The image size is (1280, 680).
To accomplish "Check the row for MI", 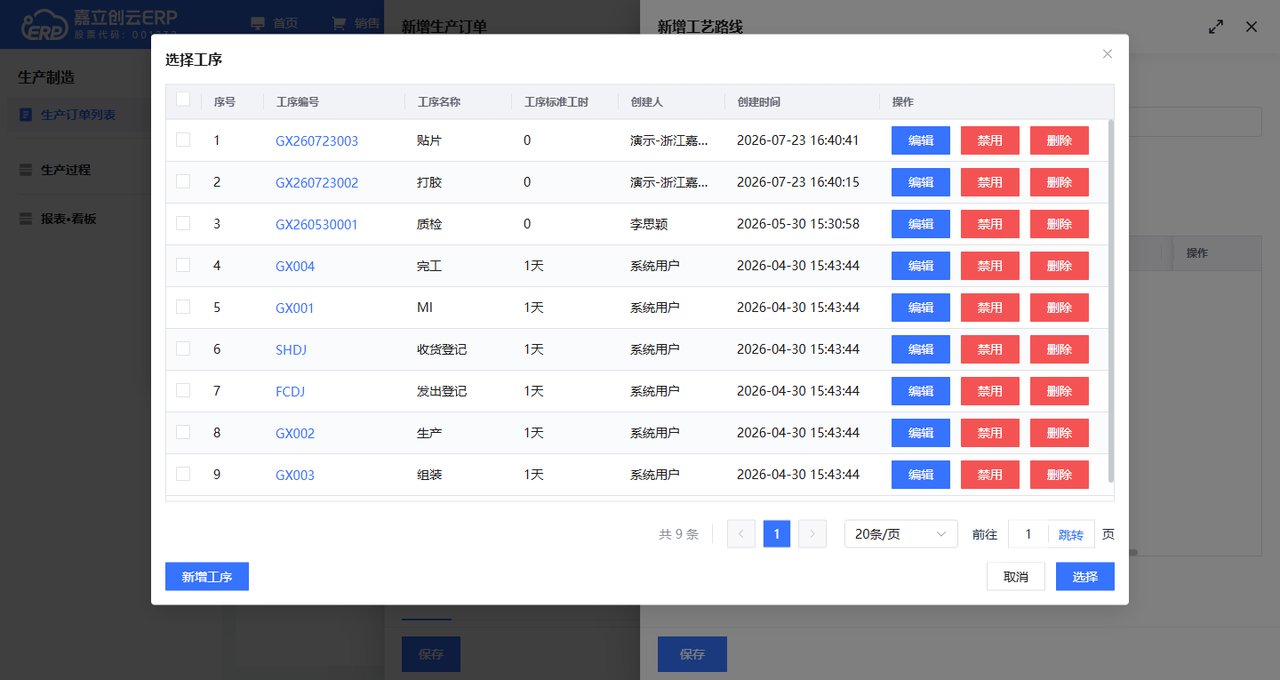I will click(x=183, y=307).
